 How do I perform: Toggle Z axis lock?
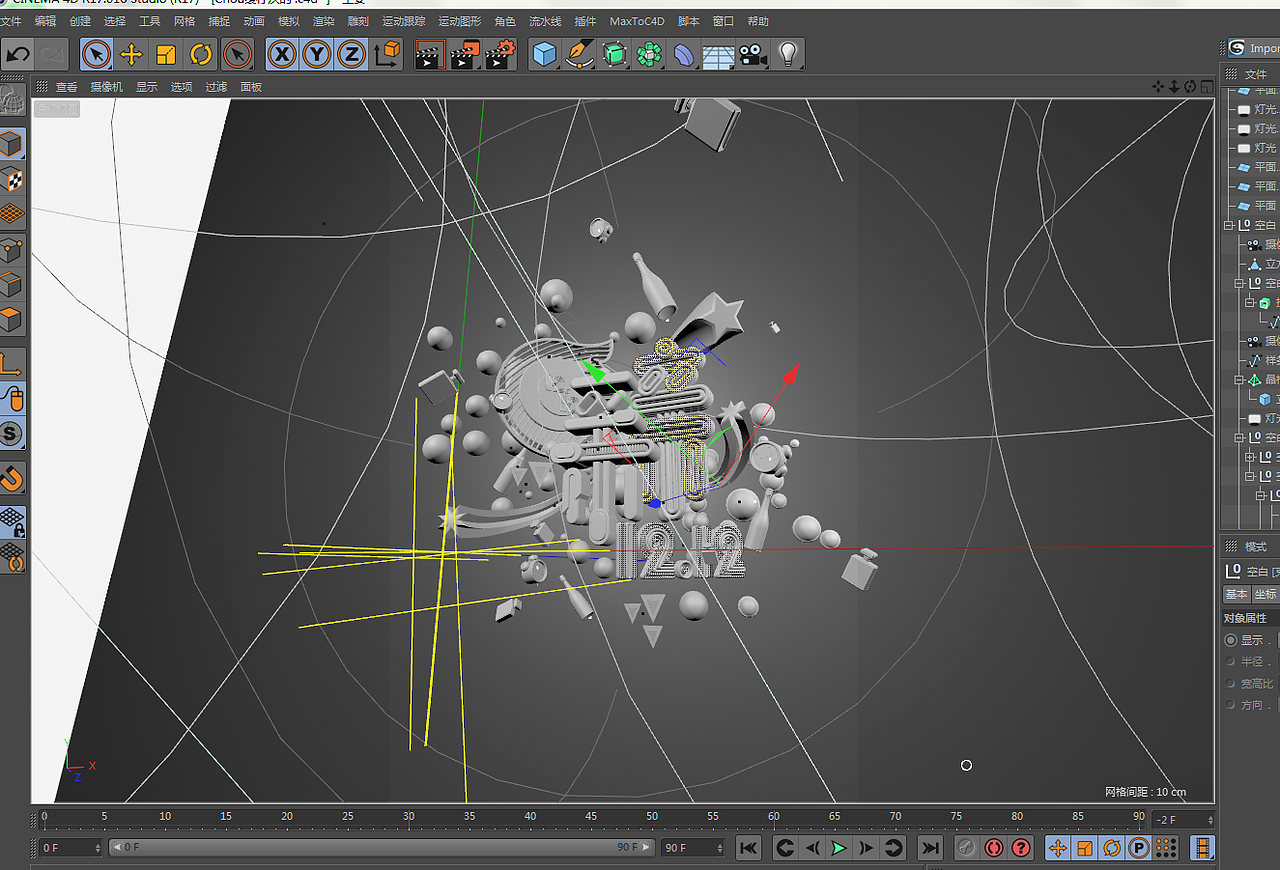pos(351,54)
